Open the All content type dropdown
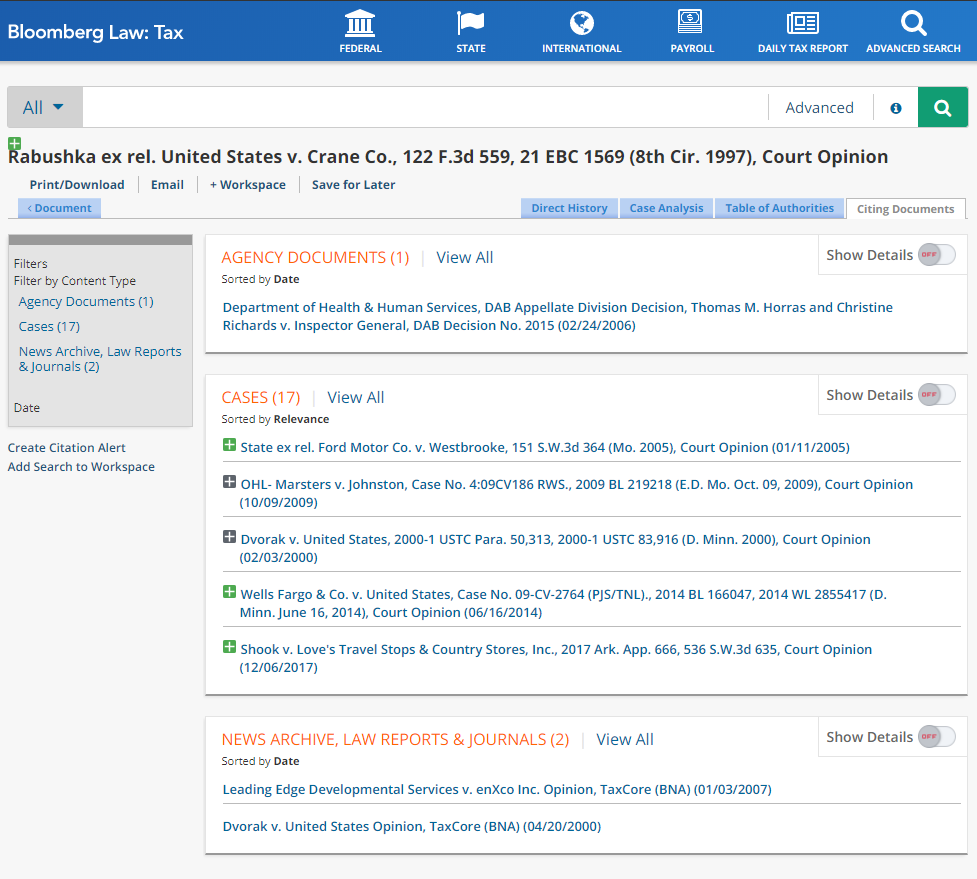This screenshot has height=879, width=977. [x=44, y=108]
